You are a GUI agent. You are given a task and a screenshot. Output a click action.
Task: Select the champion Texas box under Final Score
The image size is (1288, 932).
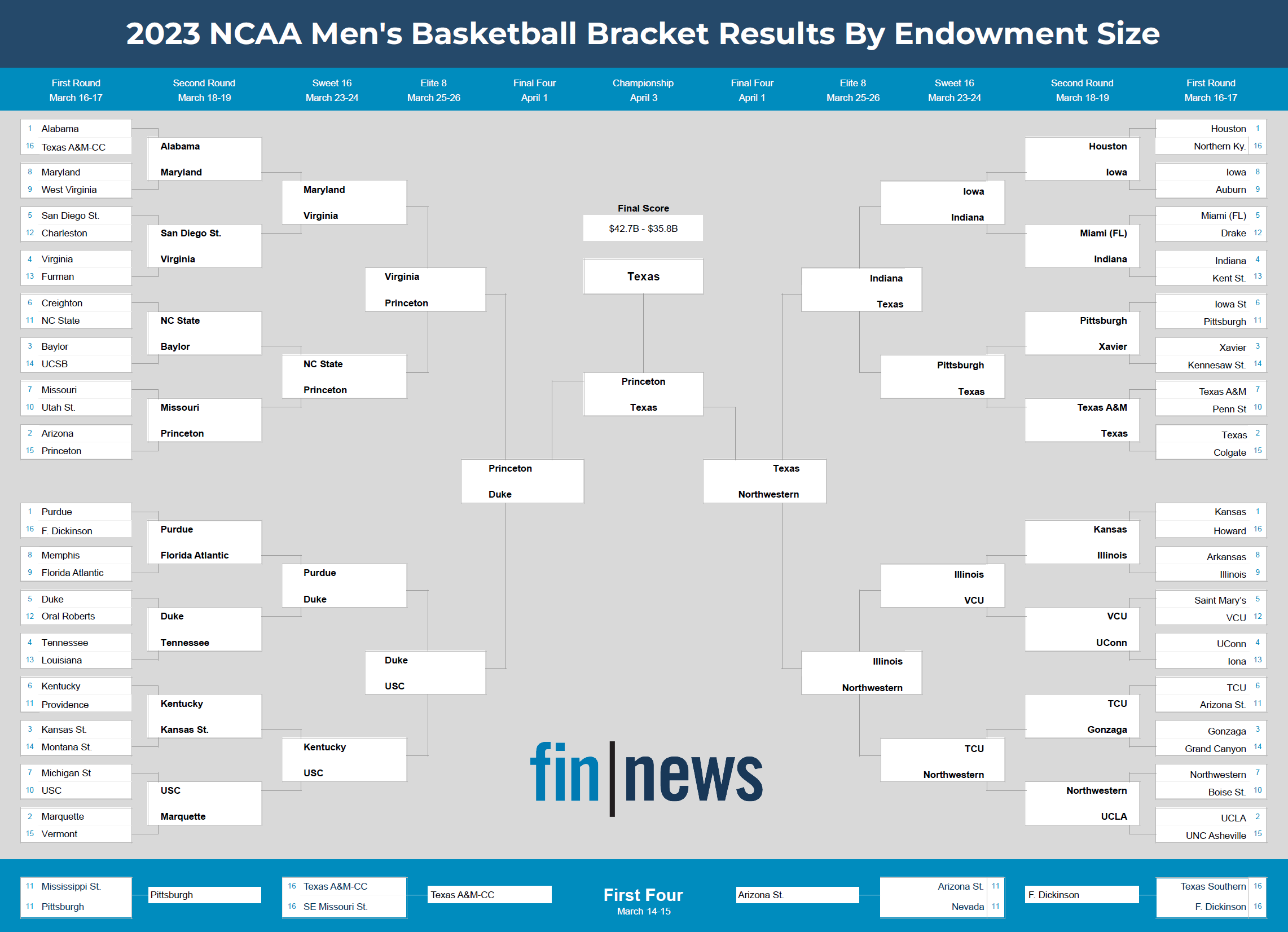[643, 276]
